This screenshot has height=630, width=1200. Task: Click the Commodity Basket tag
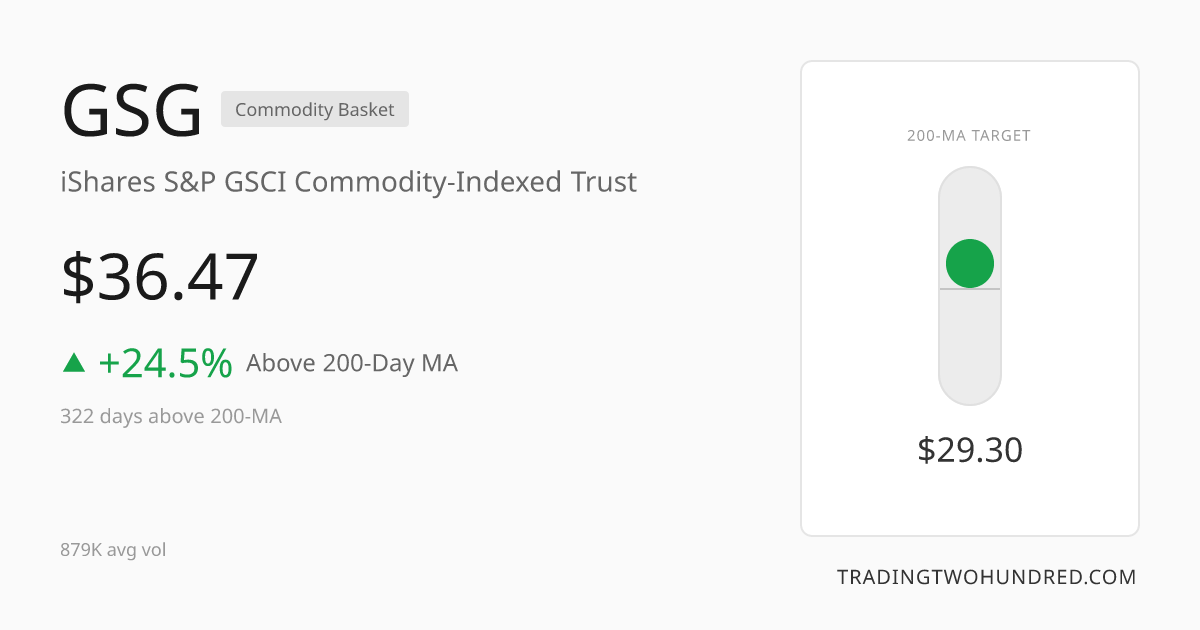[315, 110]
